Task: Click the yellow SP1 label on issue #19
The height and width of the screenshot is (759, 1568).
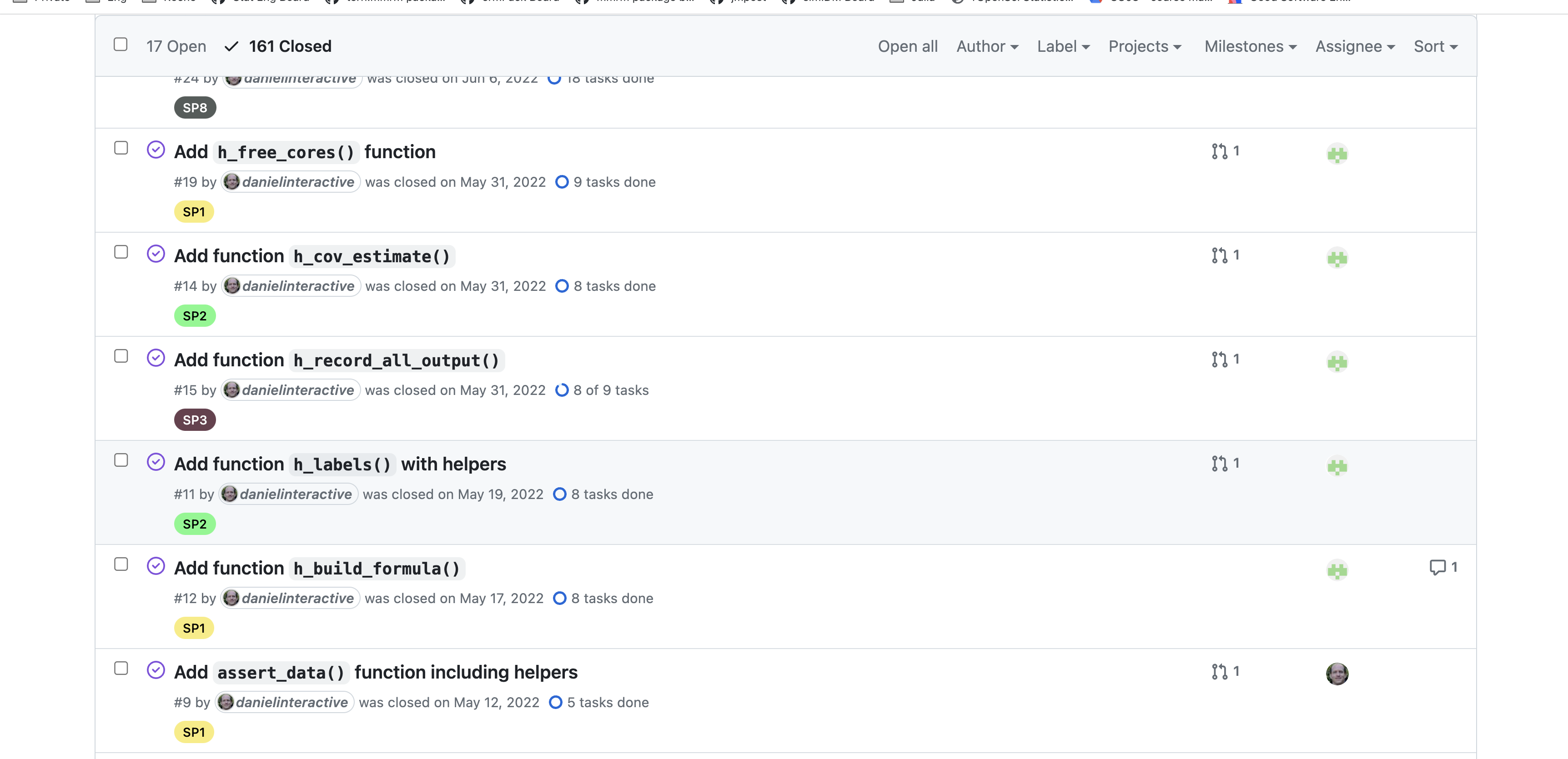Action: (194, 212)
